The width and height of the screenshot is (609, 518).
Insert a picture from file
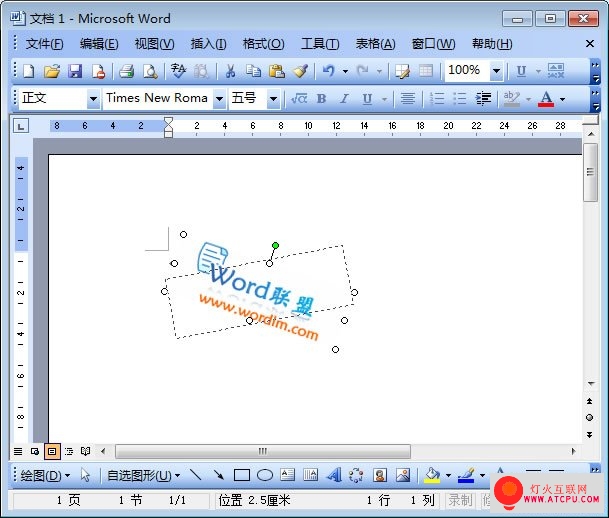coord(403,475)
